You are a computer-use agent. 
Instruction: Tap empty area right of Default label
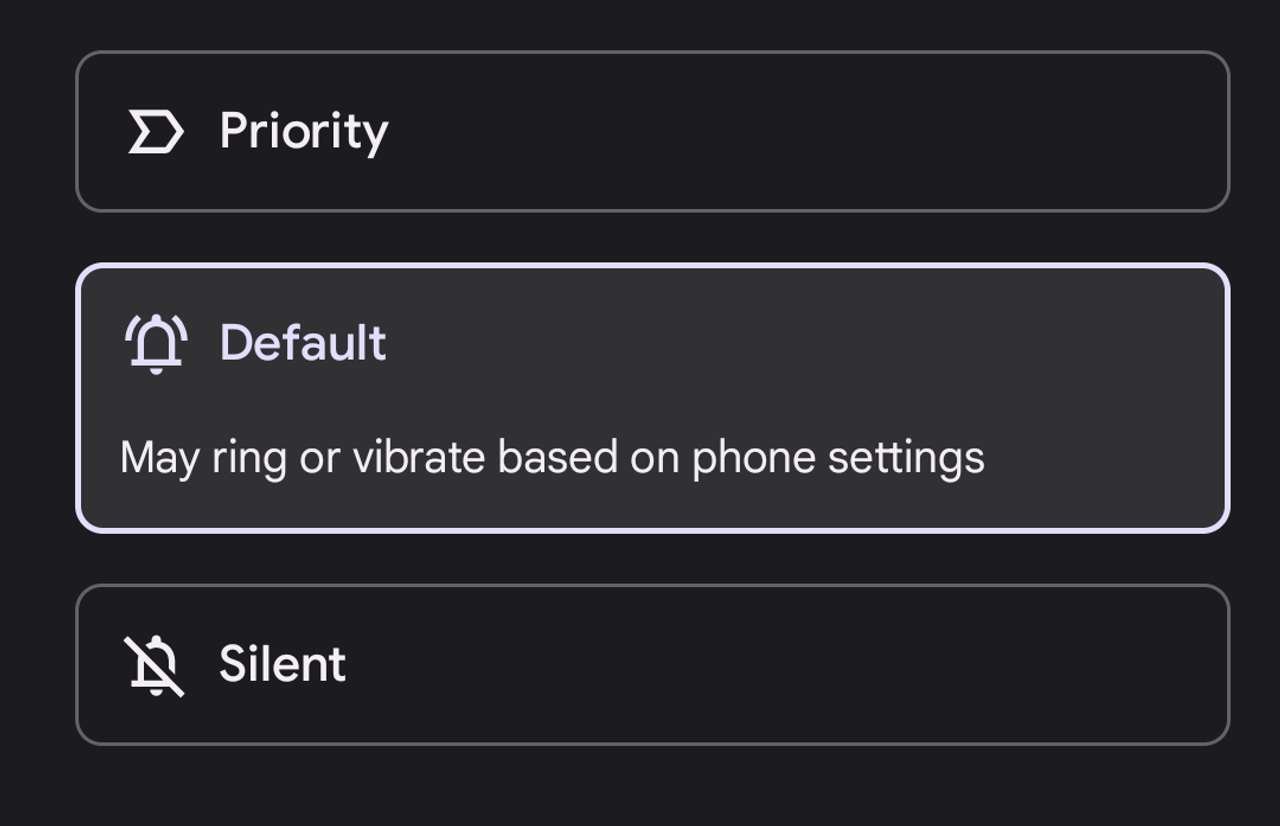[x=800, y=343]
